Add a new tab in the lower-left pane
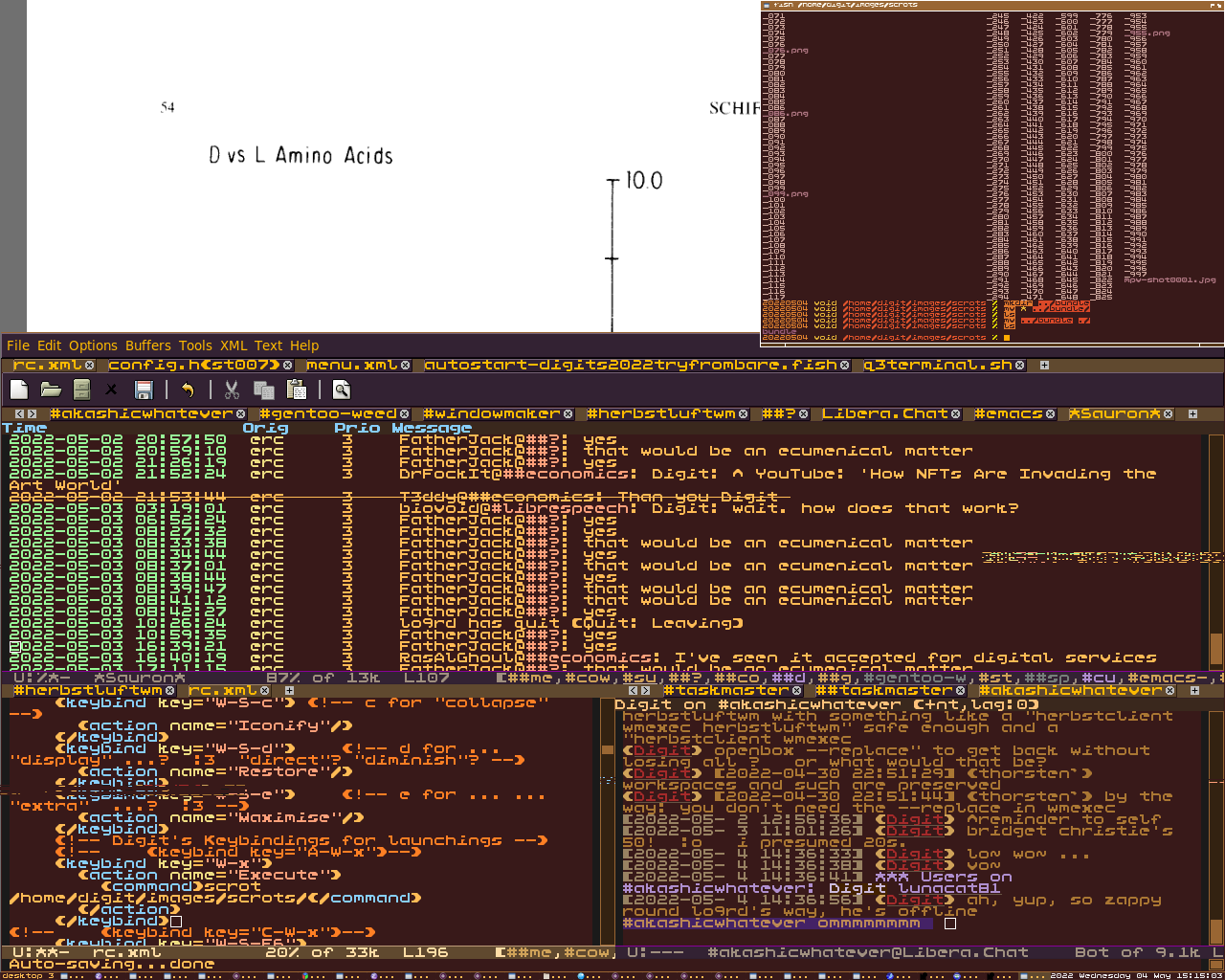Image resolution: width=1225 pixels, height=980 pixels. pos(289,690)
